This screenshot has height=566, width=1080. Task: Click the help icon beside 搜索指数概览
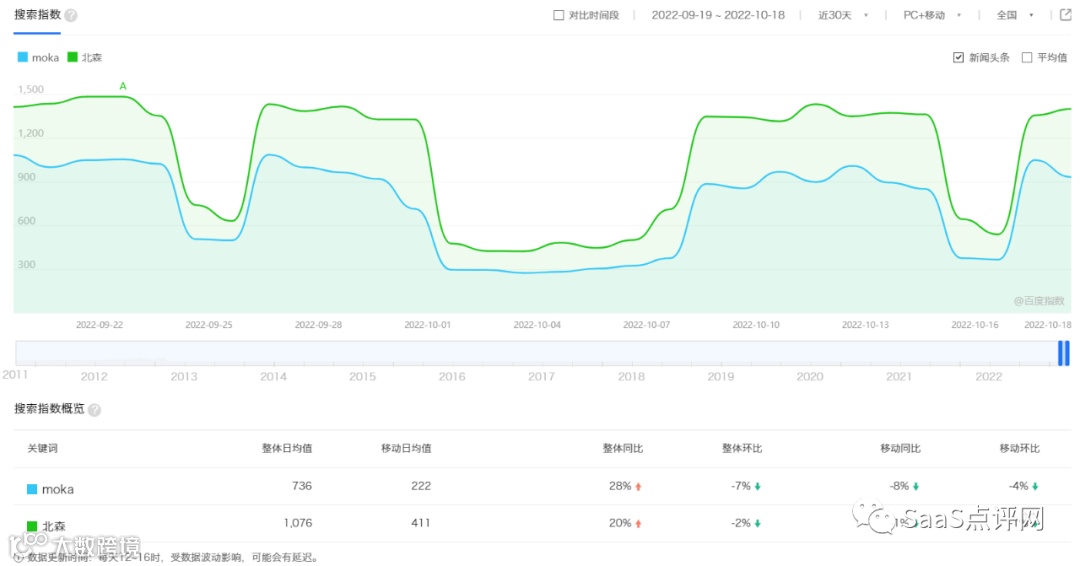[x=94, y=410]
